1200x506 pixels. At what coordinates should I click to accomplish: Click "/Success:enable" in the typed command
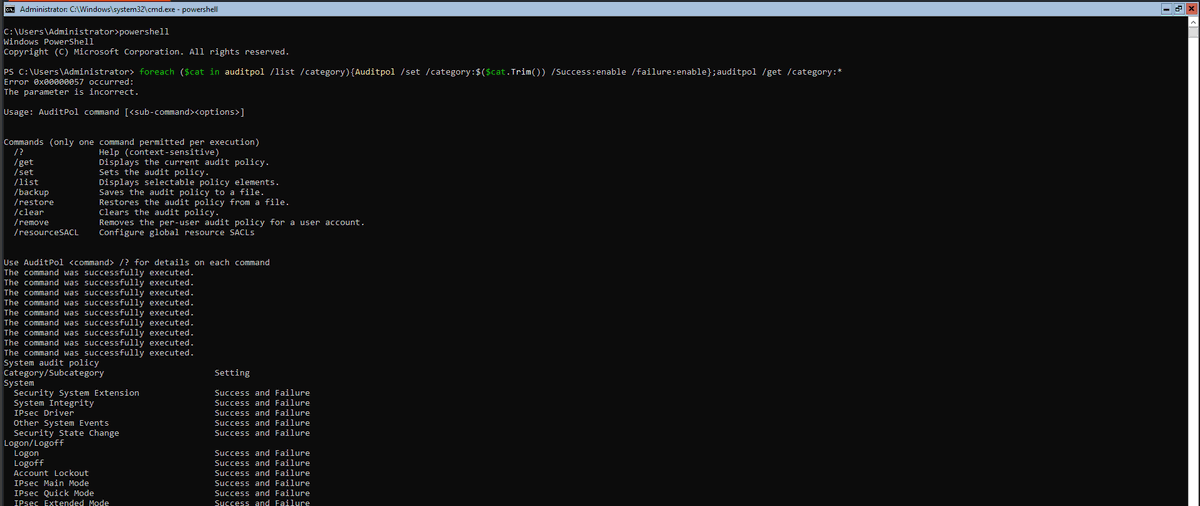589,72
